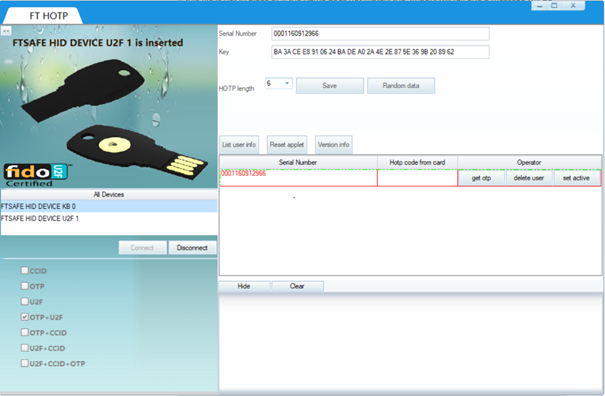Click set active for the user

tap(576, 178)
